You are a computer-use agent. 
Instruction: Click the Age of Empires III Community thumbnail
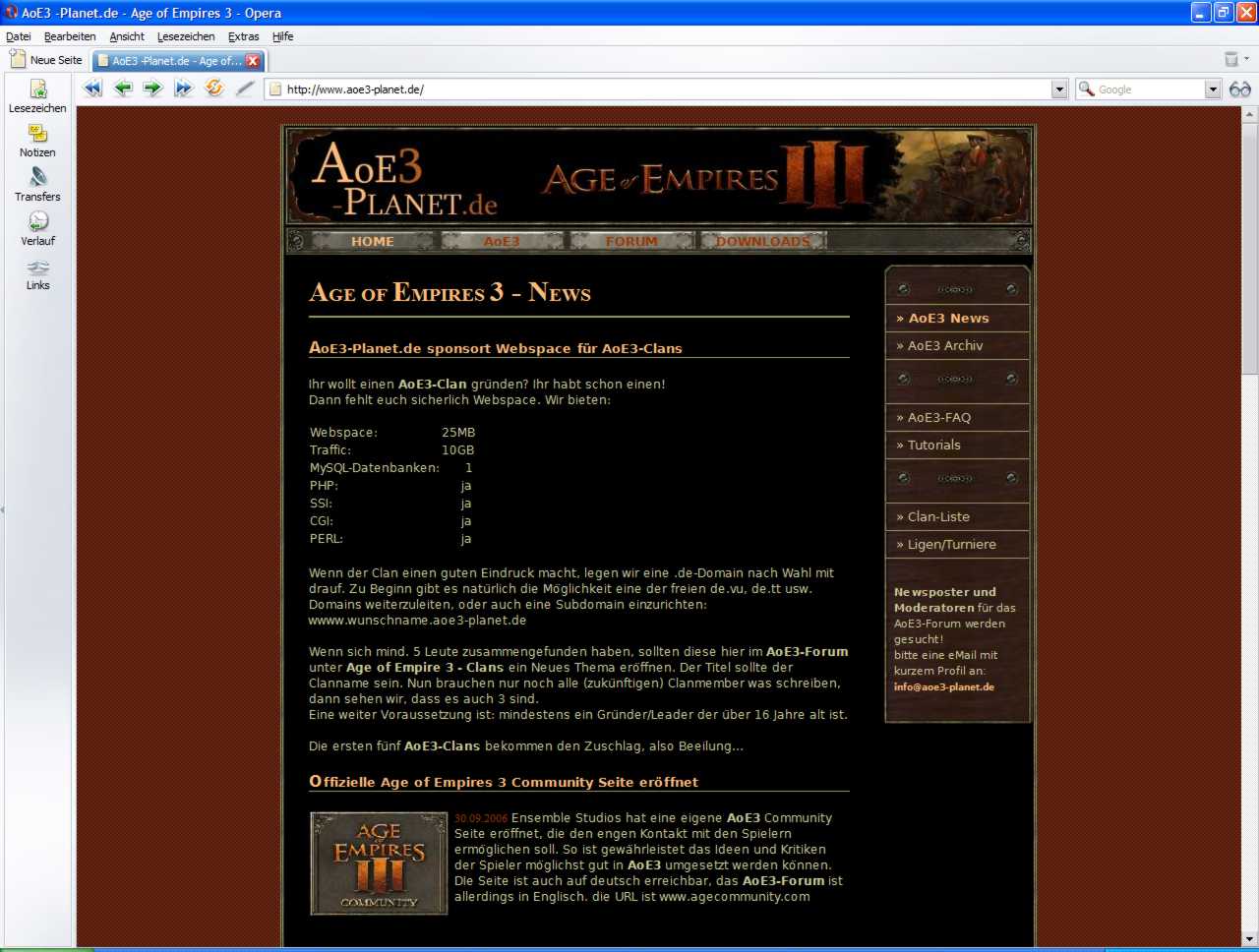click(x=379, y=863)
